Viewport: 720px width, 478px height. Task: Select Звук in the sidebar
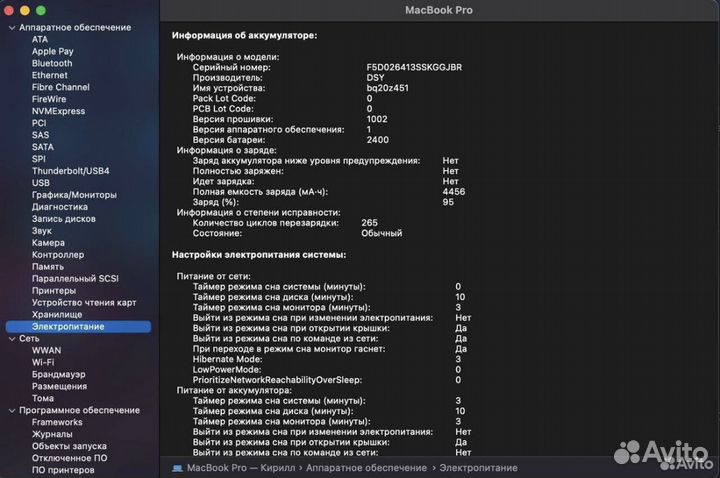(42, 231)
